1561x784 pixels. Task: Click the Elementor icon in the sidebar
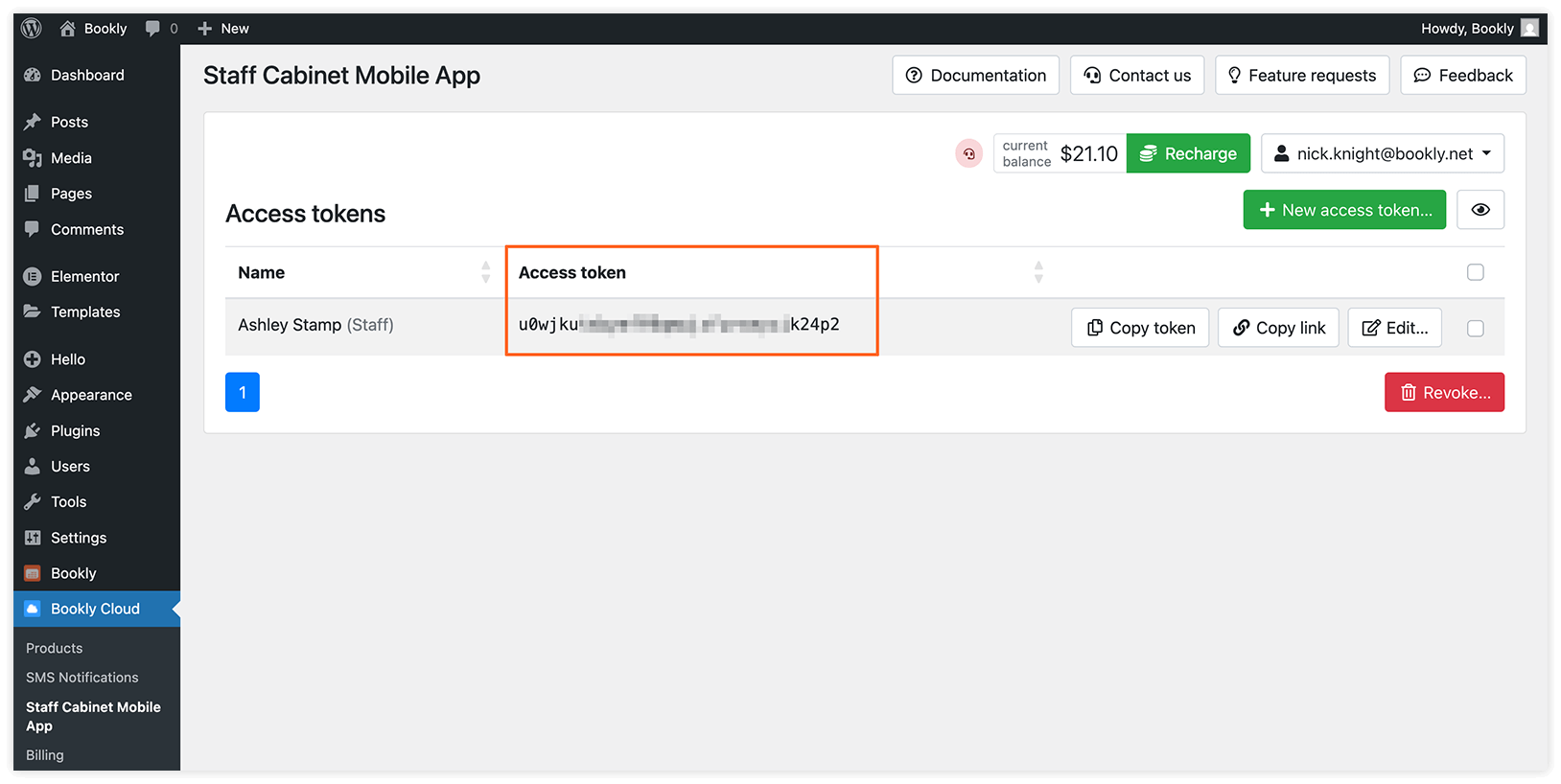coord(33,276)
